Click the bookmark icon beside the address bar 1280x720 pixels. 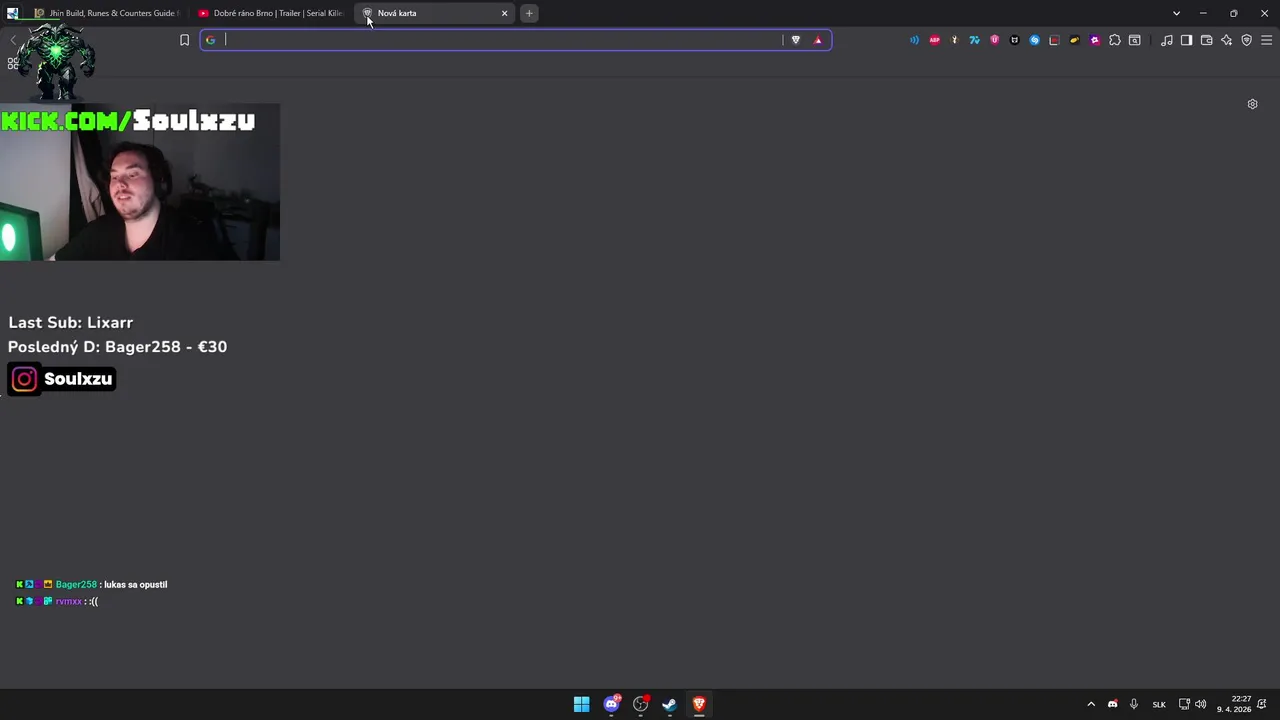pyautogui.click(x=184, y=40)
